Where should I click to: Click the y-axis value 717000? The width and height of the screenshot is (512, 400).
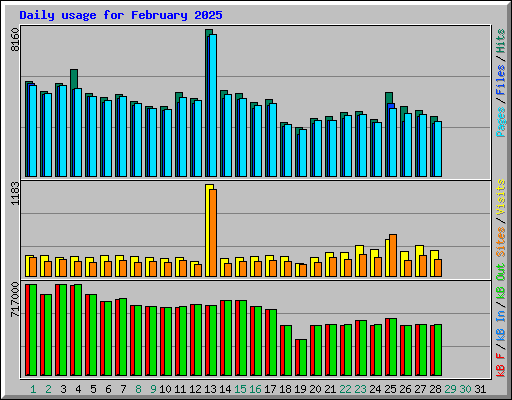pyautogui.click(x=15, y=300)
